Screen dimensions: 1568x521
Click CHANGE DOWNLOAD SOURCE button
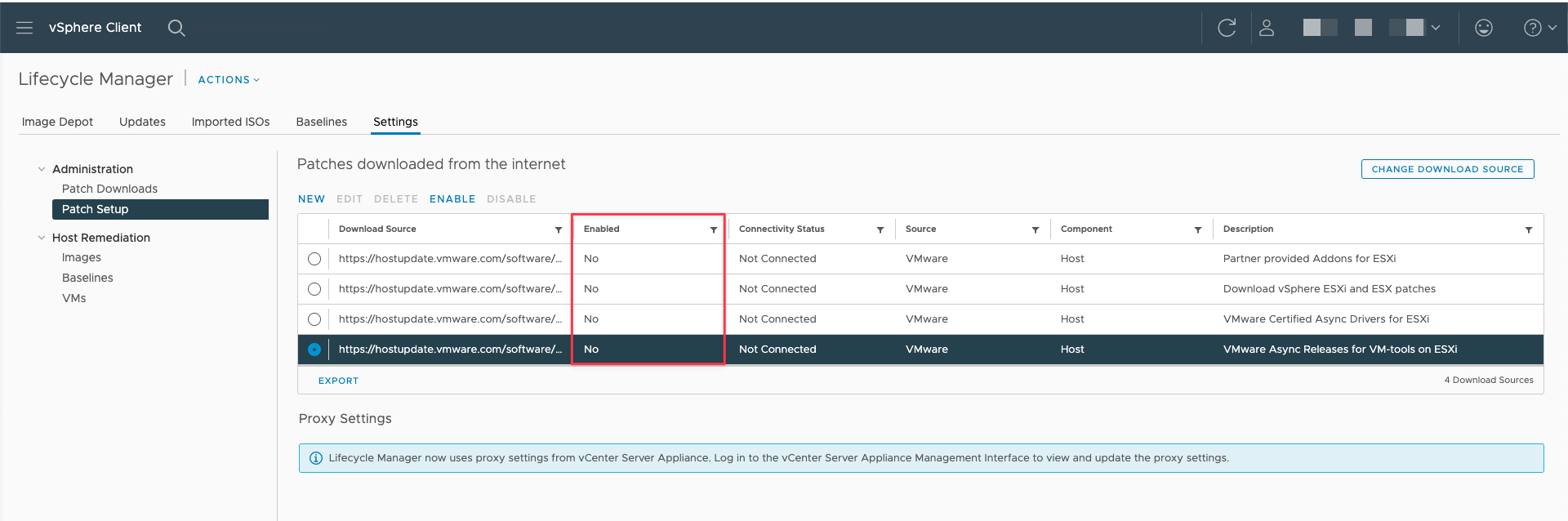pyautogui.click(x=1447, y=169)
